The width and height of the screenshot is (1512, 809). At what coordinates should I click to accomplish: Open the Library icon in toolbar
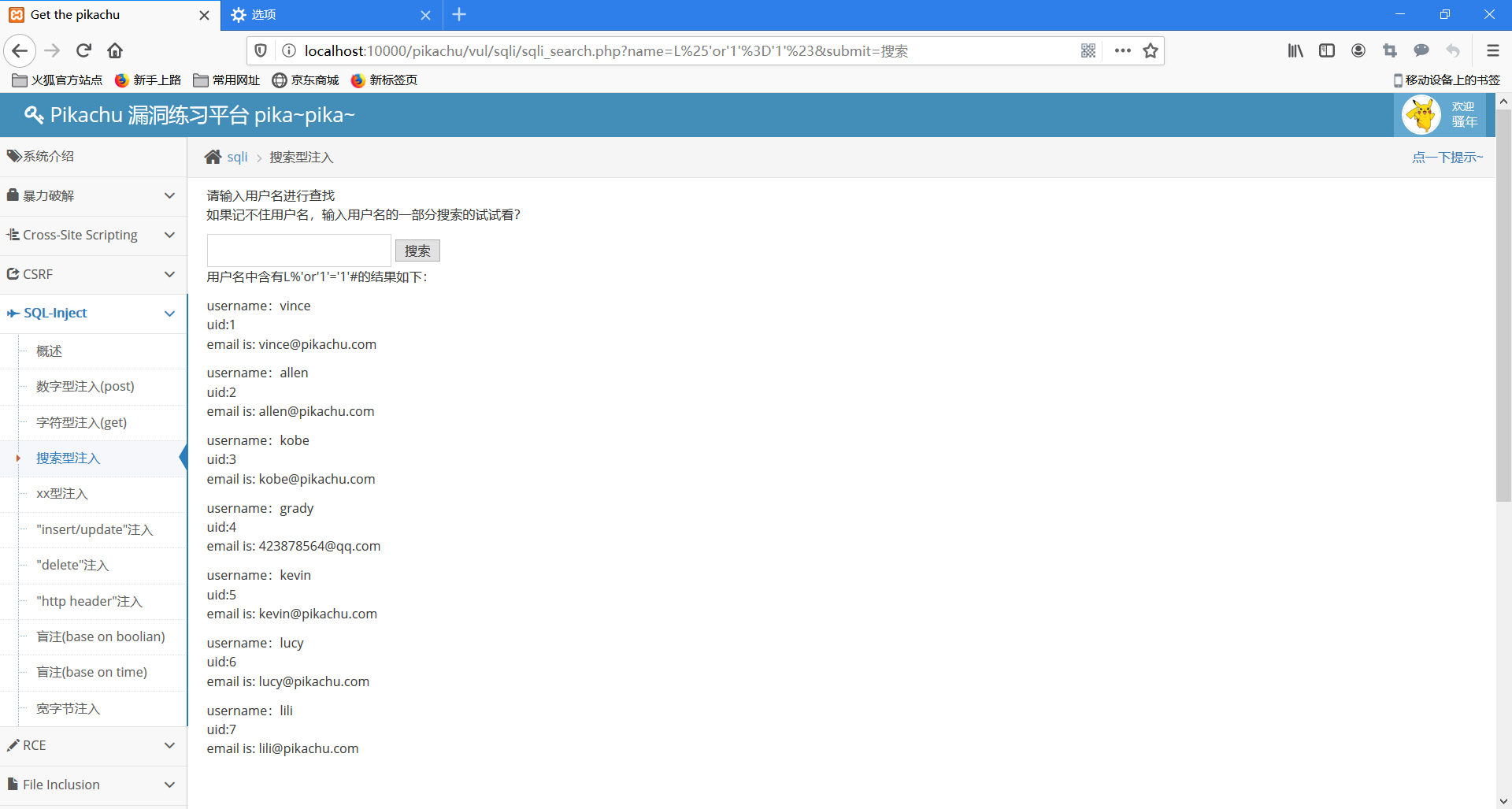1295,50
